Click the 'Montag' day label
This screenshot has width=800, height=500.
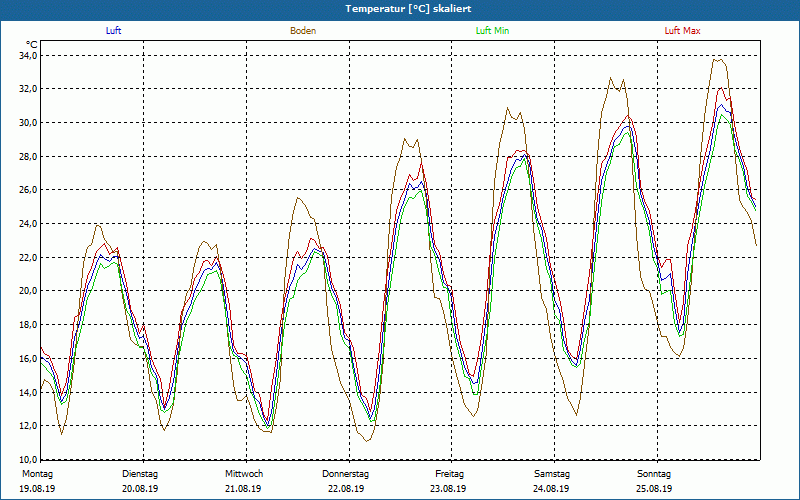coord(37,474)
